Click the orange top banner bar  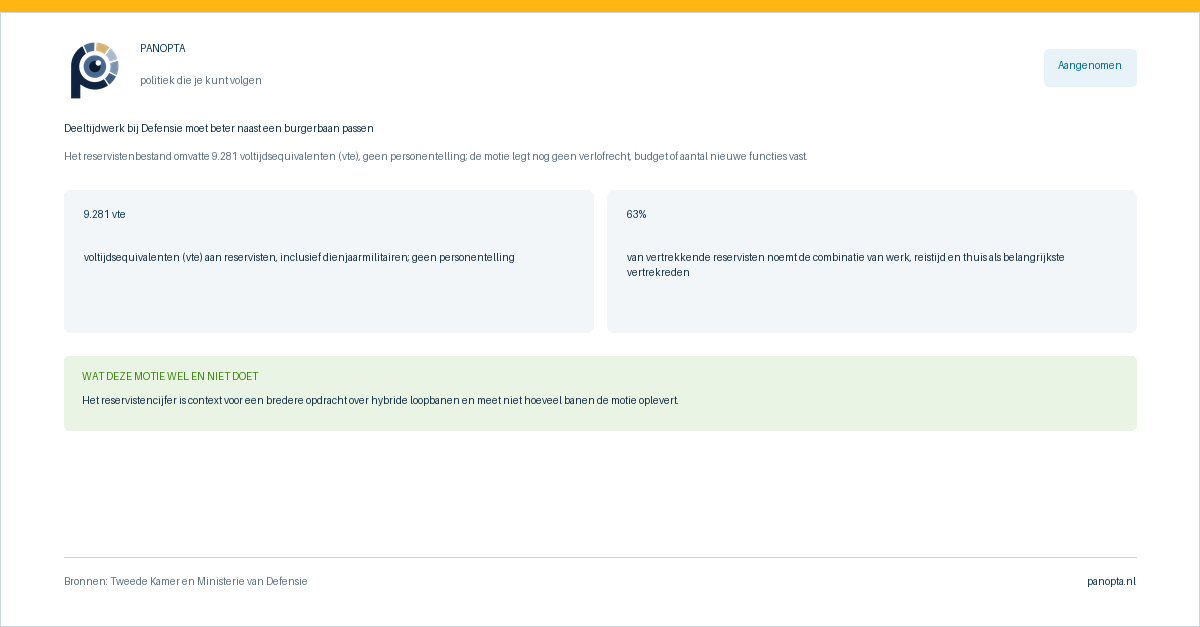click(x=600, y=6)
